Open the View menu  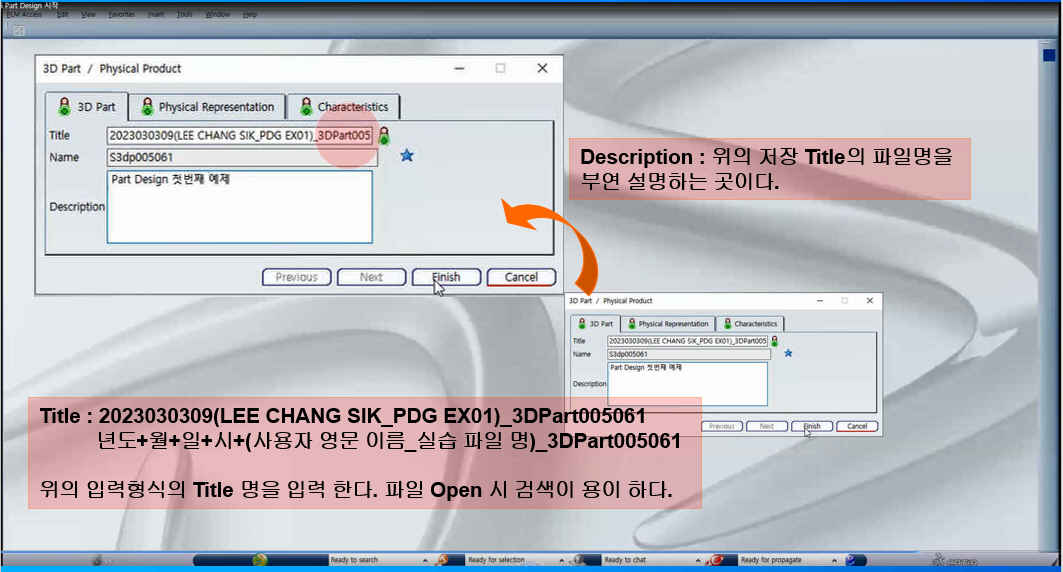(88, 14)
